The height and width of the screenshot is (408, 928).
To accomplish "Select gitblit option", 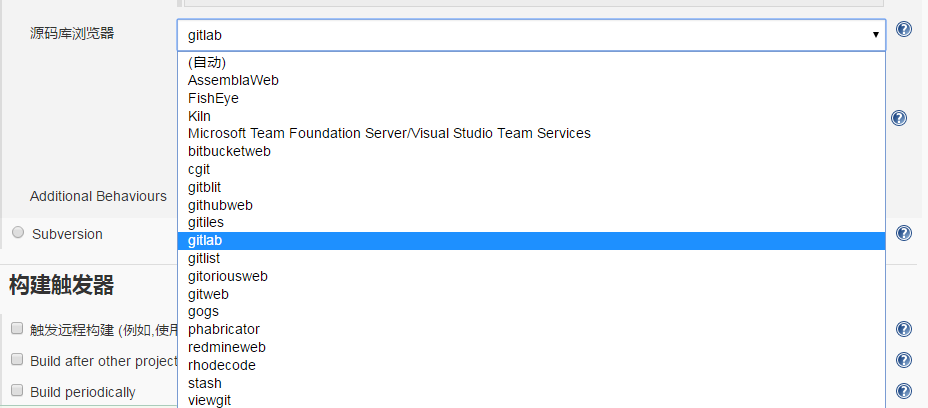I will [531, 187].
